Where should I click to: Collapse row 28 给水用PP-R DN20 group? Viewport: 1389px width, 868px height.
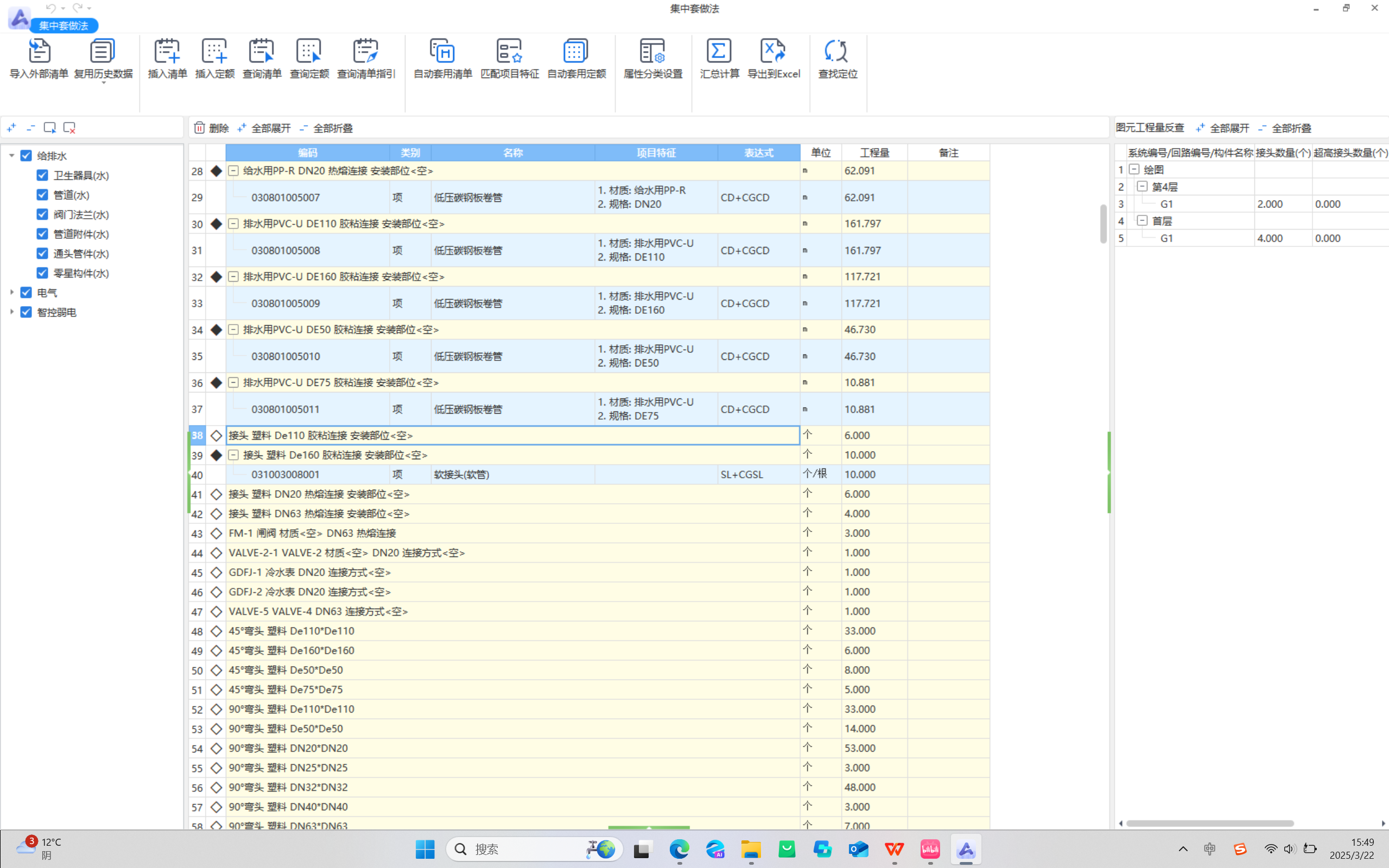click(233, 170)
